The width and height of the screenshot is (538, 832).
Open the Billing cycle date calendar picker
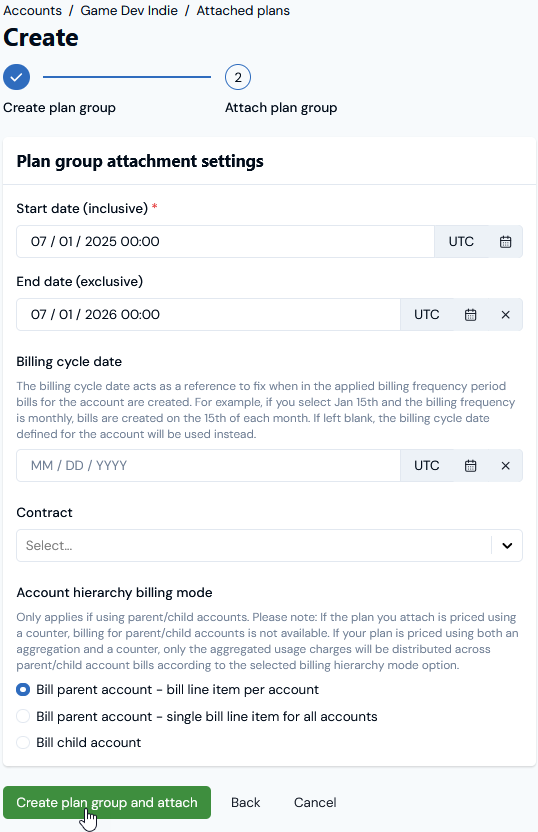coord(470,466)
